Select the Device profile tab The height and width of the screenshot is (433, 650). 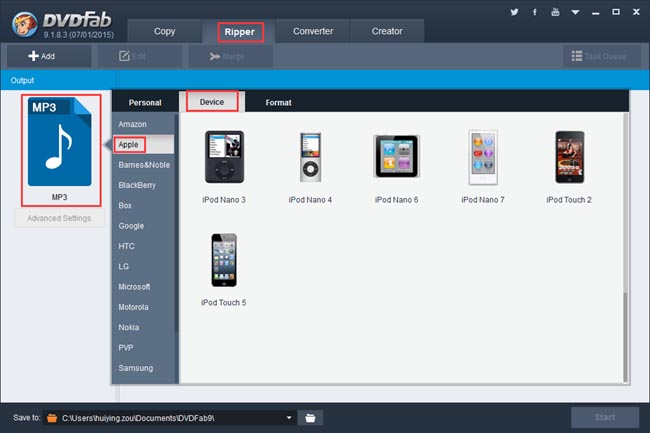(212, 102)
